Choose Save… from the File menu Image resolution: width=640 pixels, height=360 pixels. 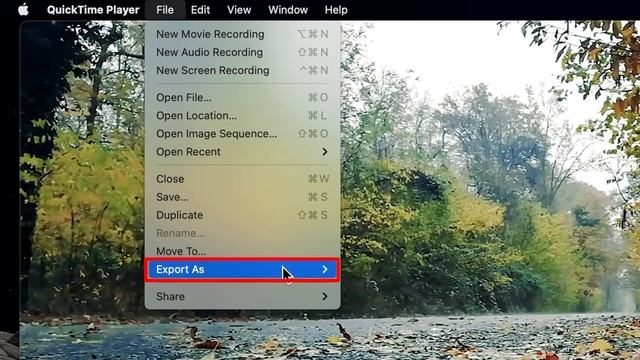pyautogui.click(x=242, y=197)
